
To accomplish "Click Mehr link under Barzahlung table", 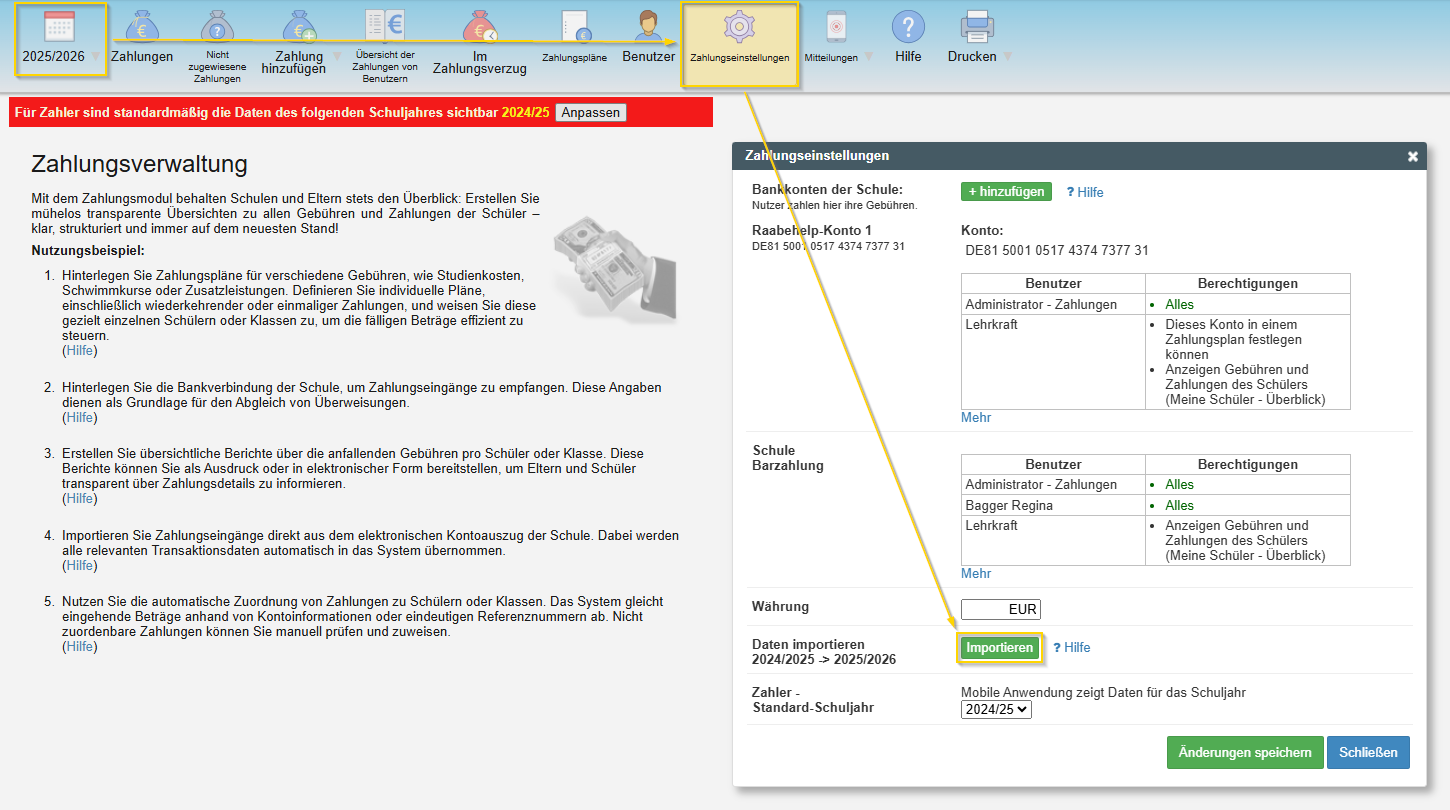I will tap(976, 573).
